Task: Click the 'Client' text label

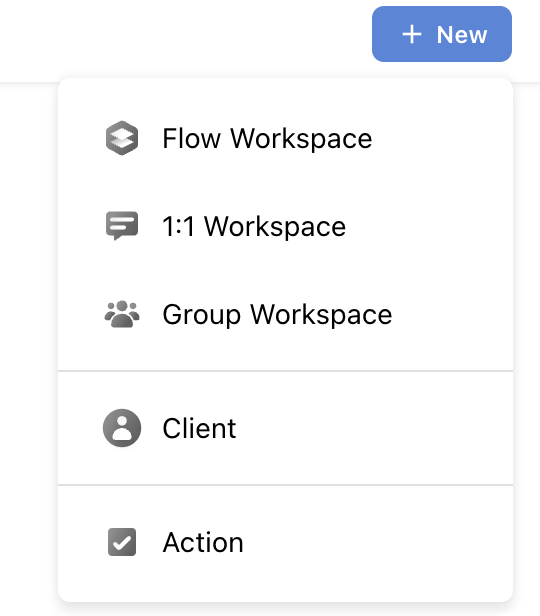Action: point(199,428)
